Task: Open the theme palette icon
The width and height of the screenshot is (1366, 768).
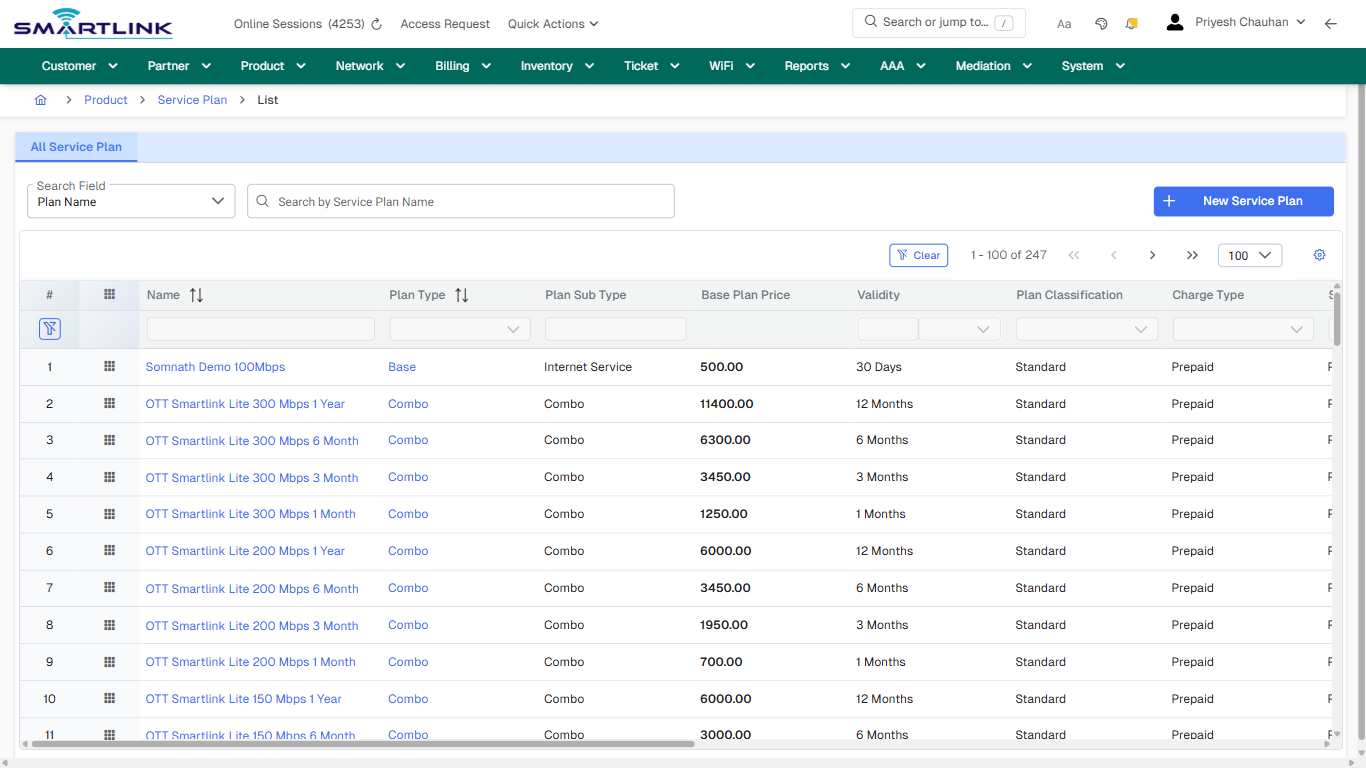Action: pos(1101,22)
